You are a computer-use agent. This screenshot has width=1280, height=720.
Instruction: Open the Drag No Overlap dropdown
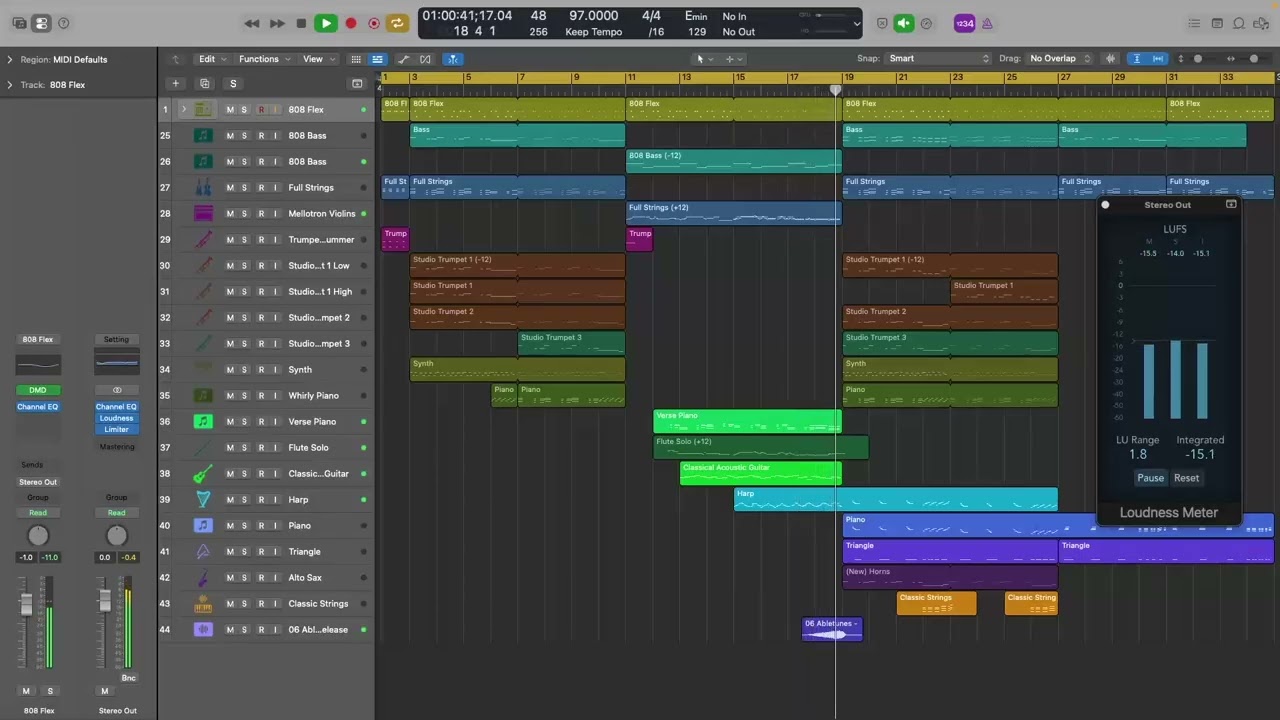coord(1060,59)
